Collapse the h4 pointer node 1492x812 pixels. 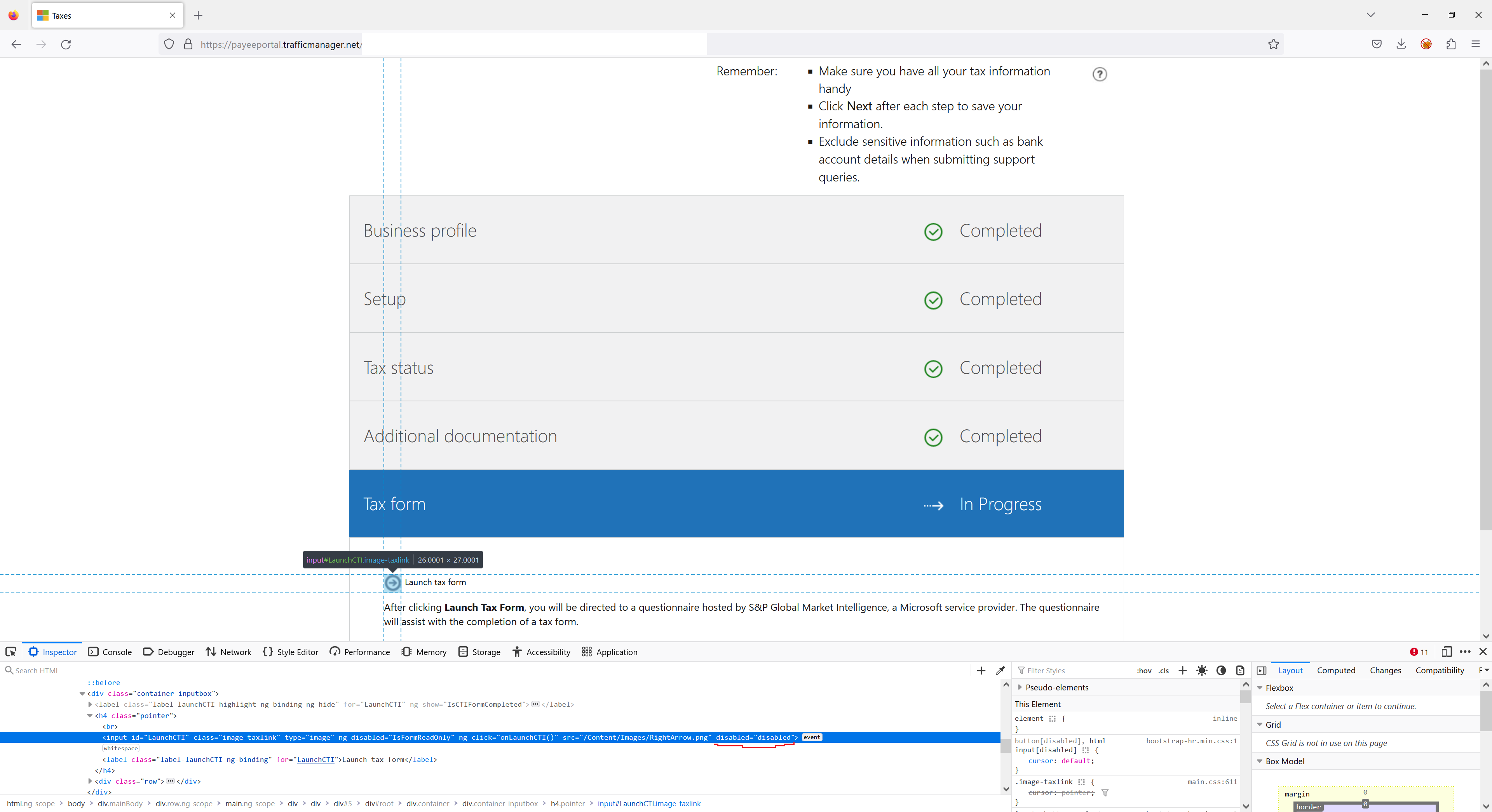90,716
